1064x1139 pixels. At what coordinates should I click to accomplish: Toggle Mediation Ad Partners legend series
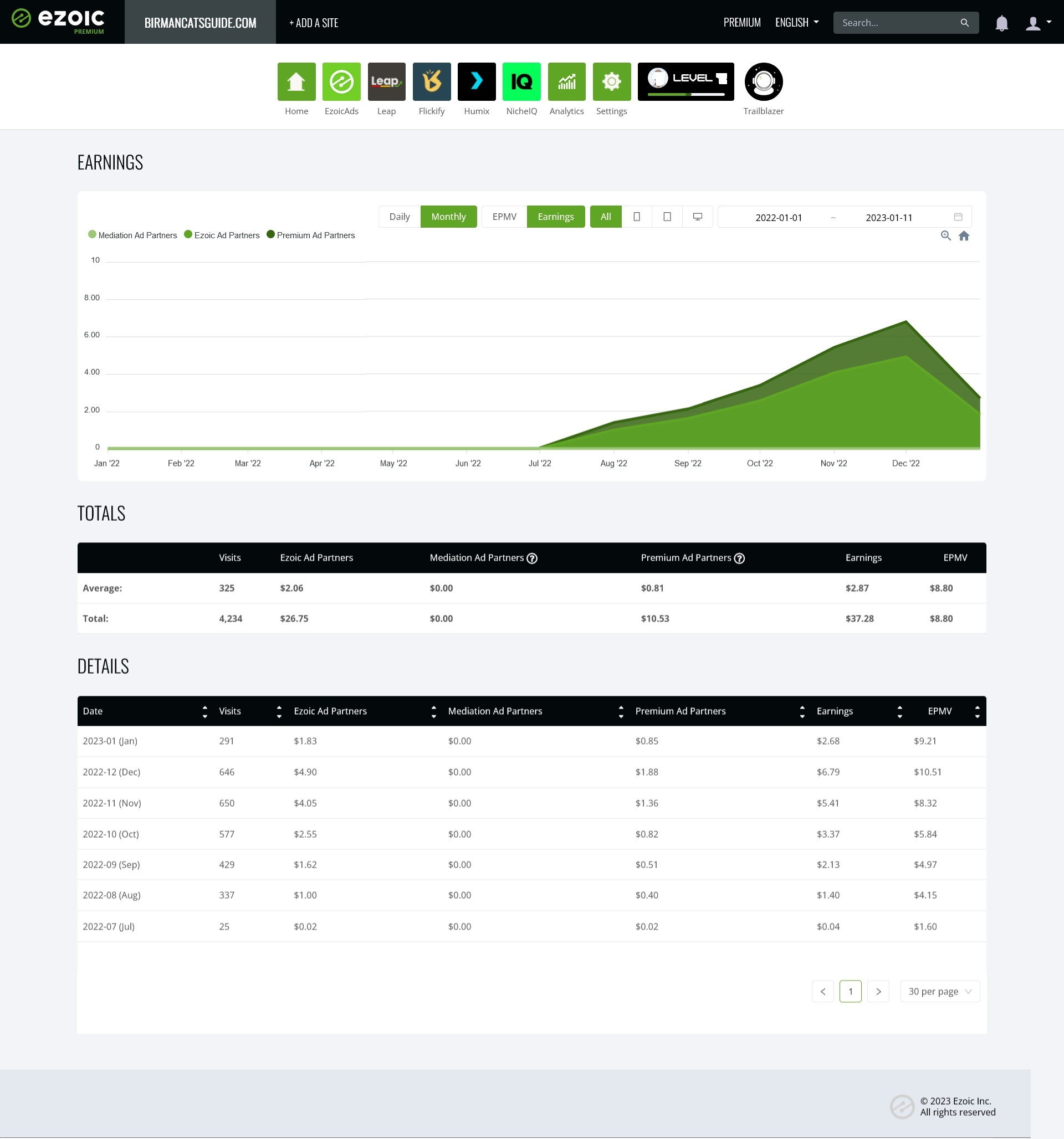coord(132,235)
